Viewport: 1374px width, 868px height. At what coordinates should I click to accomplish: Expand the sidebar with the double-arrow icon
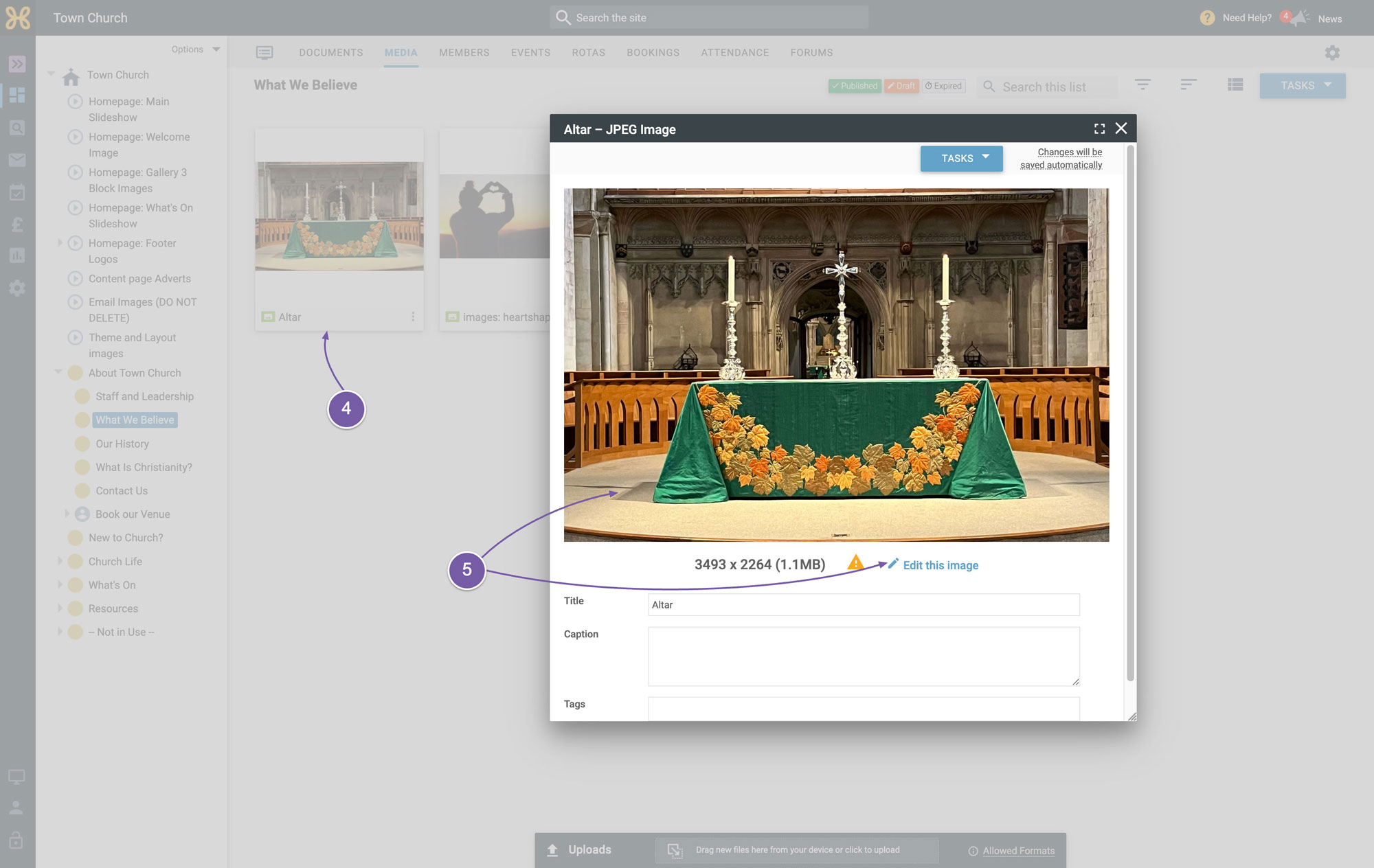point(17,64)
